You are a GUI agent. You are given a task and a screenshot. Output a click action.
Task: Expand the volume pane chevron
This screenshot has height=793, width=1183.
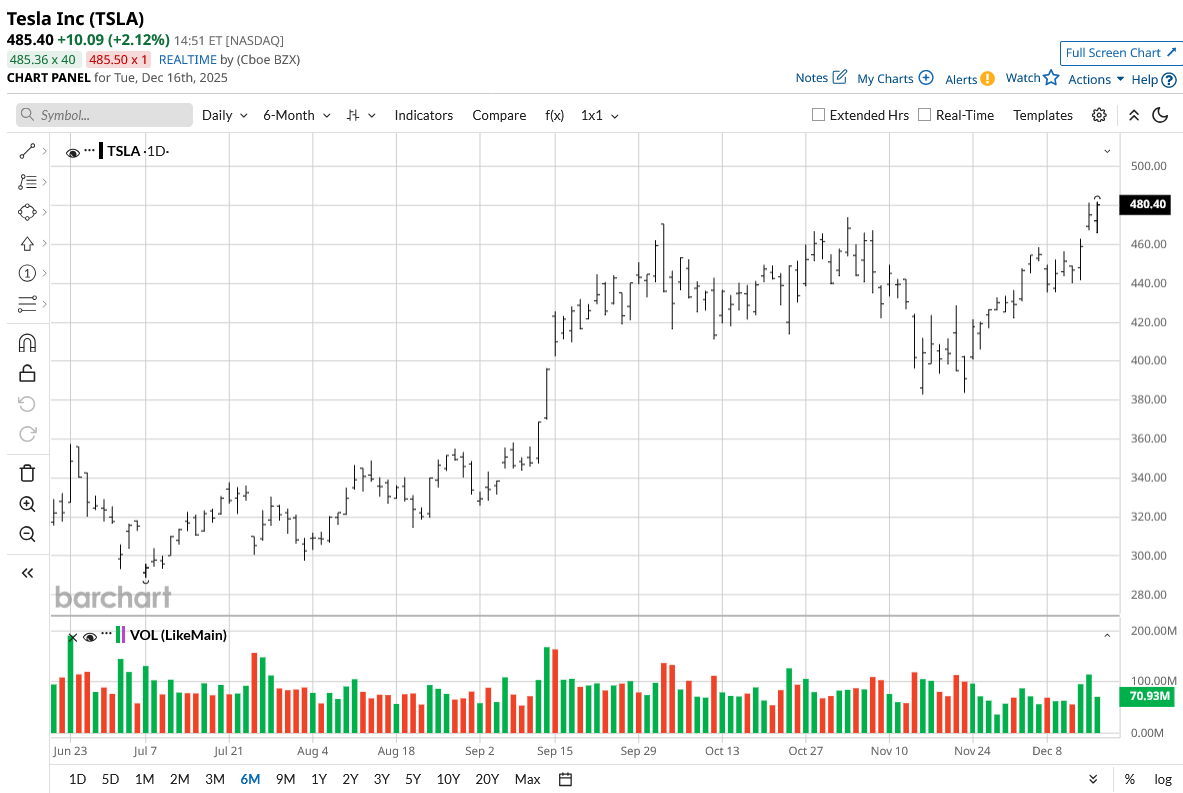(1107, 636)
